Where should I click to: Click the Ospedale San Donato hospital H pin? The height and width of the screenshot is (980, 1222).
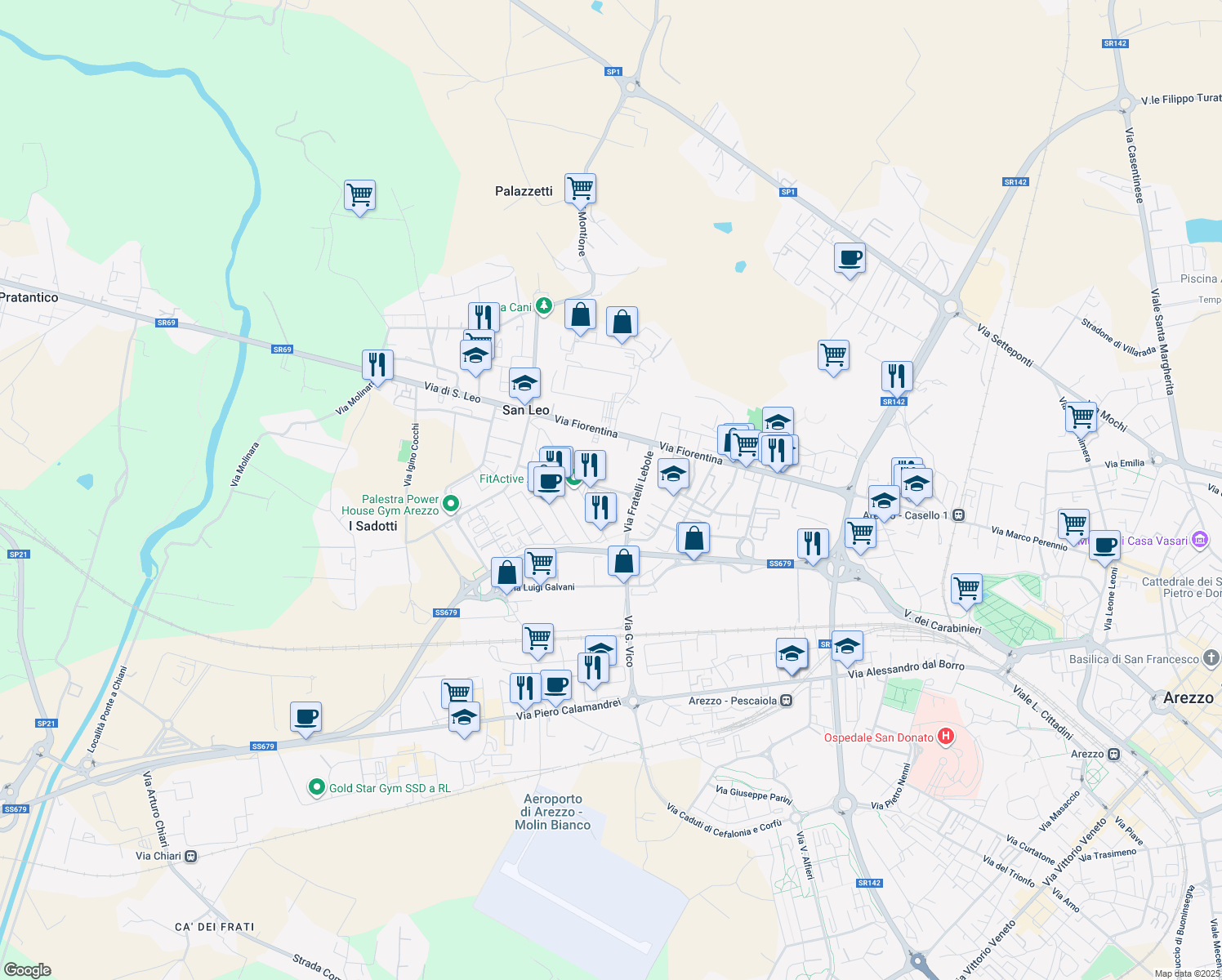point(947,737)
